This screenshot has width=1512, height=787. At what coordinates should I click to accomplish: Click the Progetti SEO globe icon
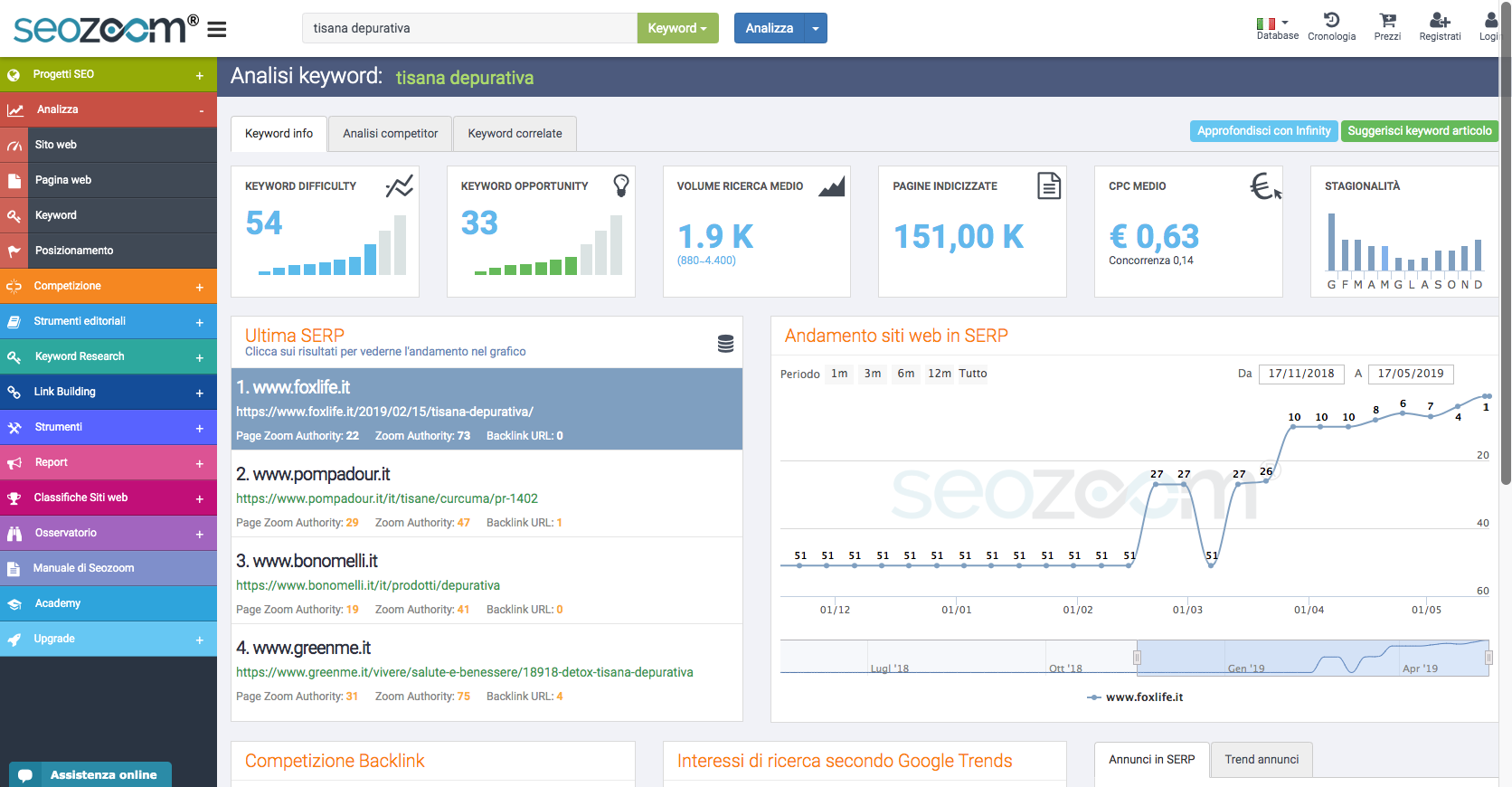tap(14, 75)
